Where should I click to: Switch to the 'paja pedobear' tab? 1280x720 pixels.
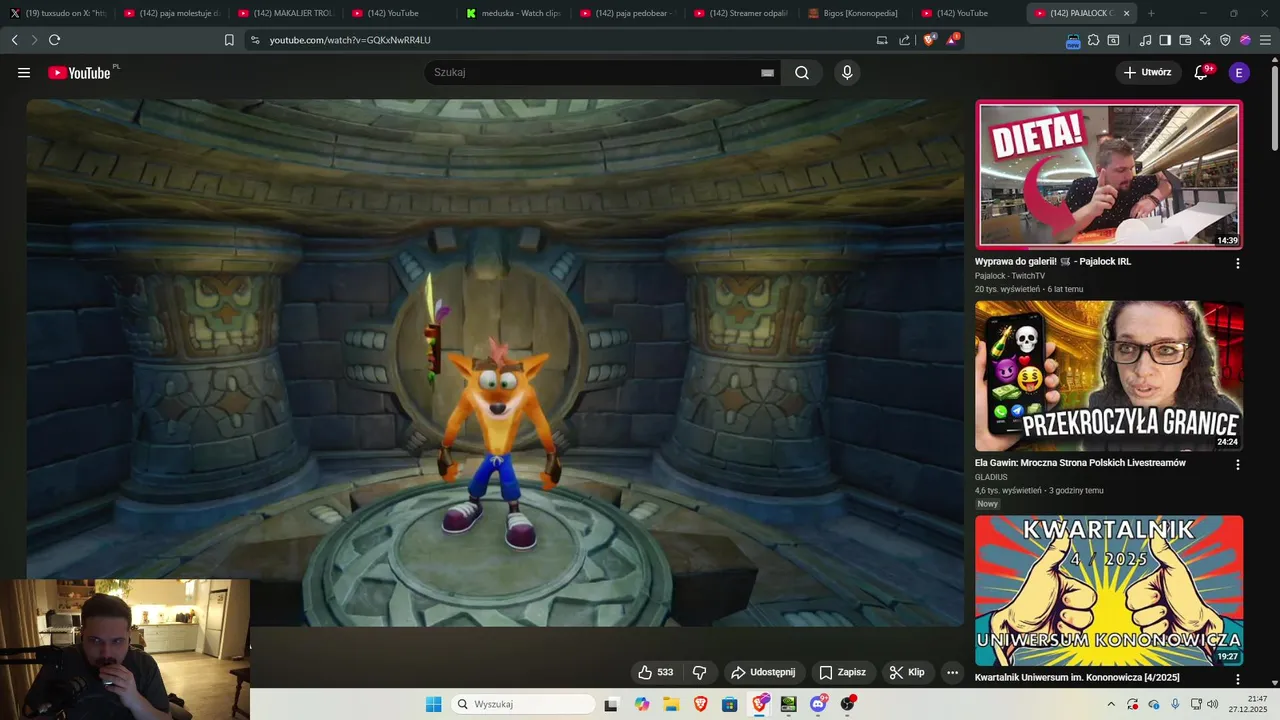coord(626,13)
